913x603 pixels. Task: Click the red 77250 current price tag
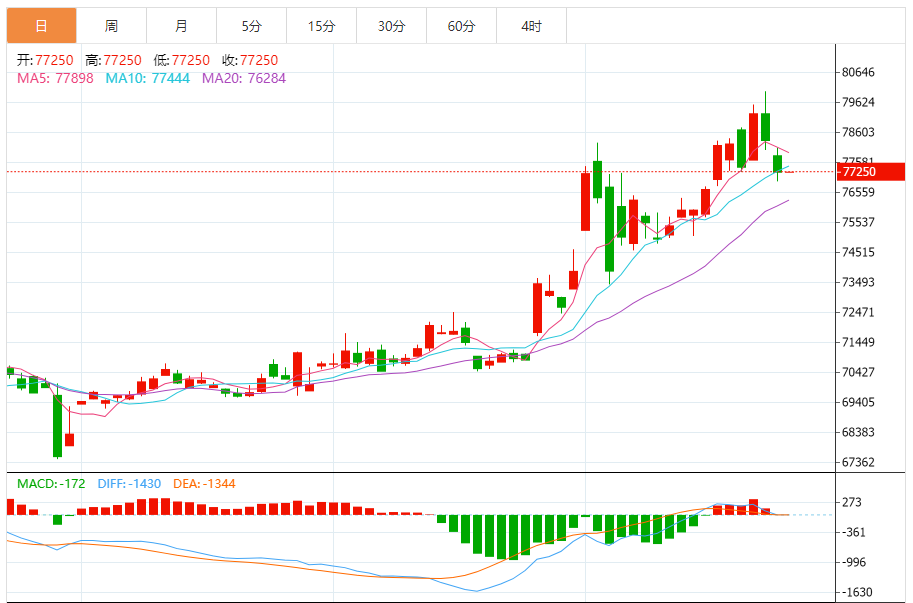[x=858, y=172]
